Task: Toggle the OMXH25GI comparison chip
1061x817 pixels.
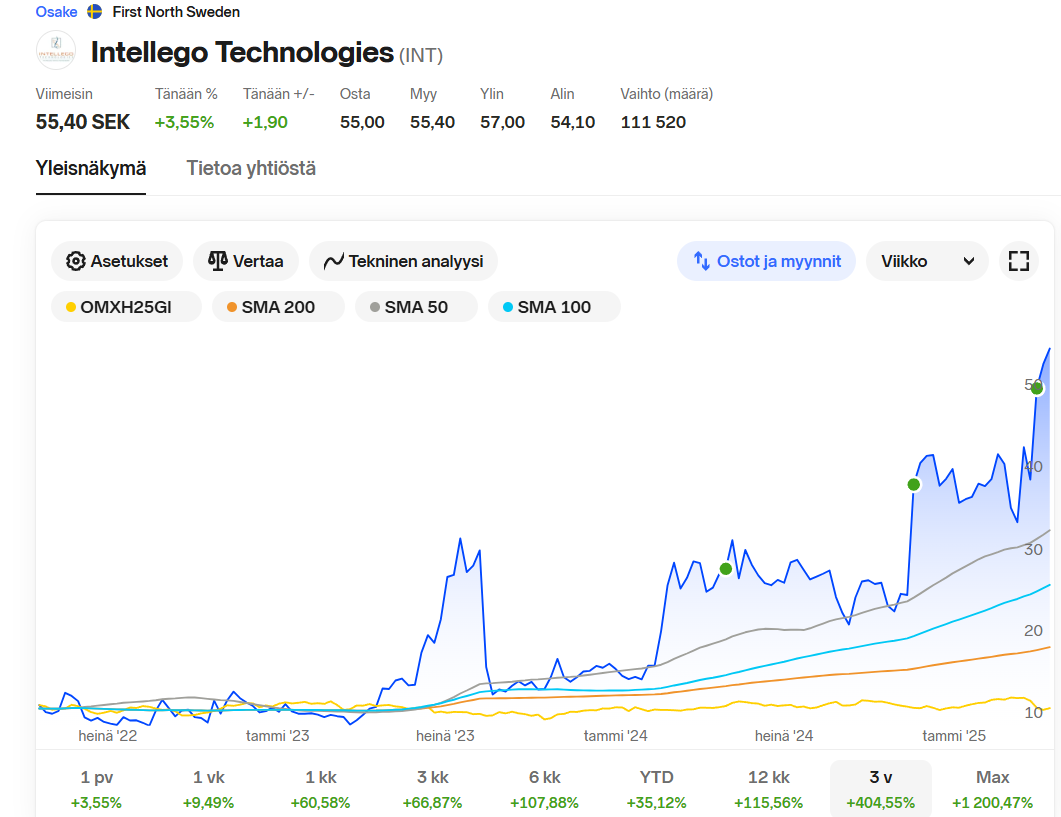Action: tap(127, 307)
